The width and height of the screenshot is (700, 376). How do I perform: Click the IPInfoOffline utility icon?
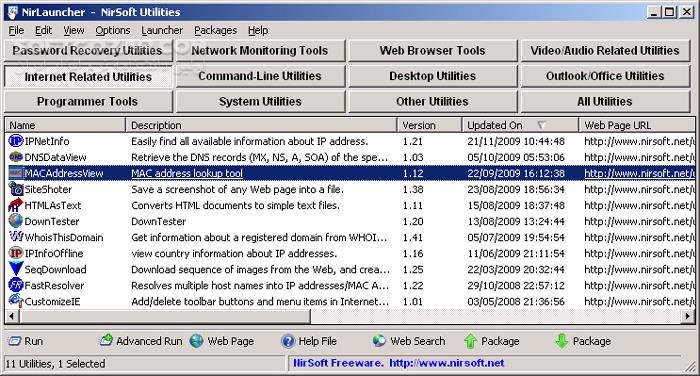[16, 253]
